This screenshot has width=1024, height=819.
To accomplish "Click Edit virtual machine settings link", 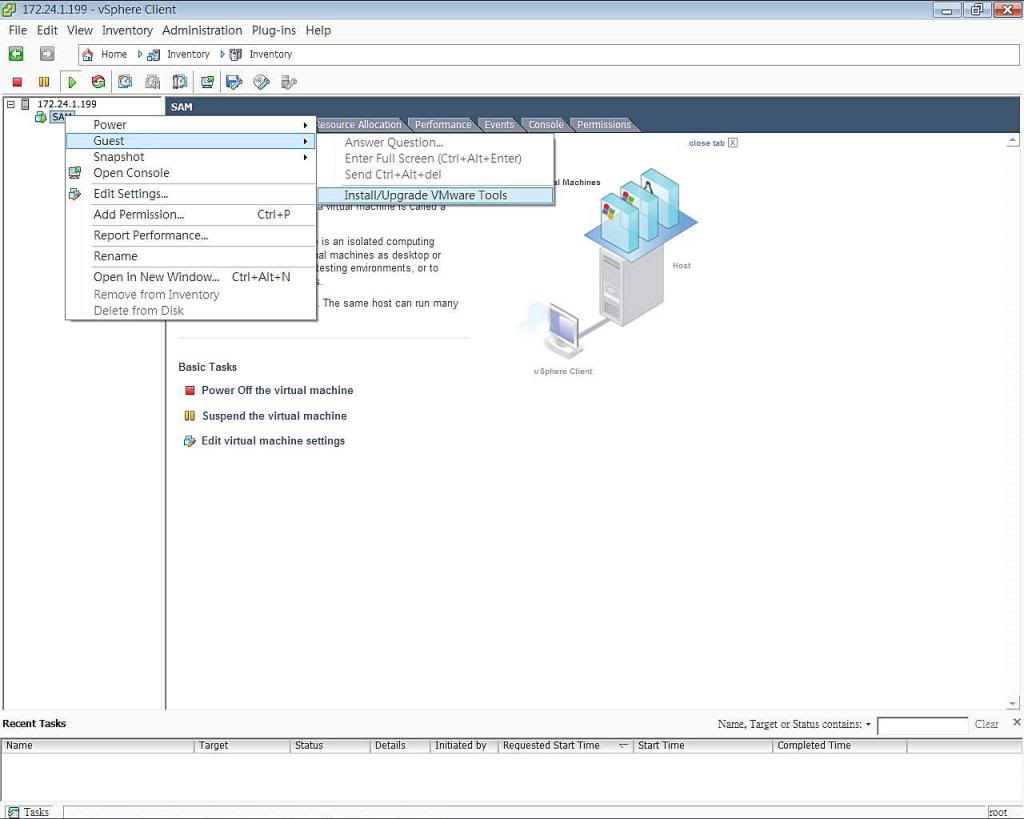I will coord(273,442).
